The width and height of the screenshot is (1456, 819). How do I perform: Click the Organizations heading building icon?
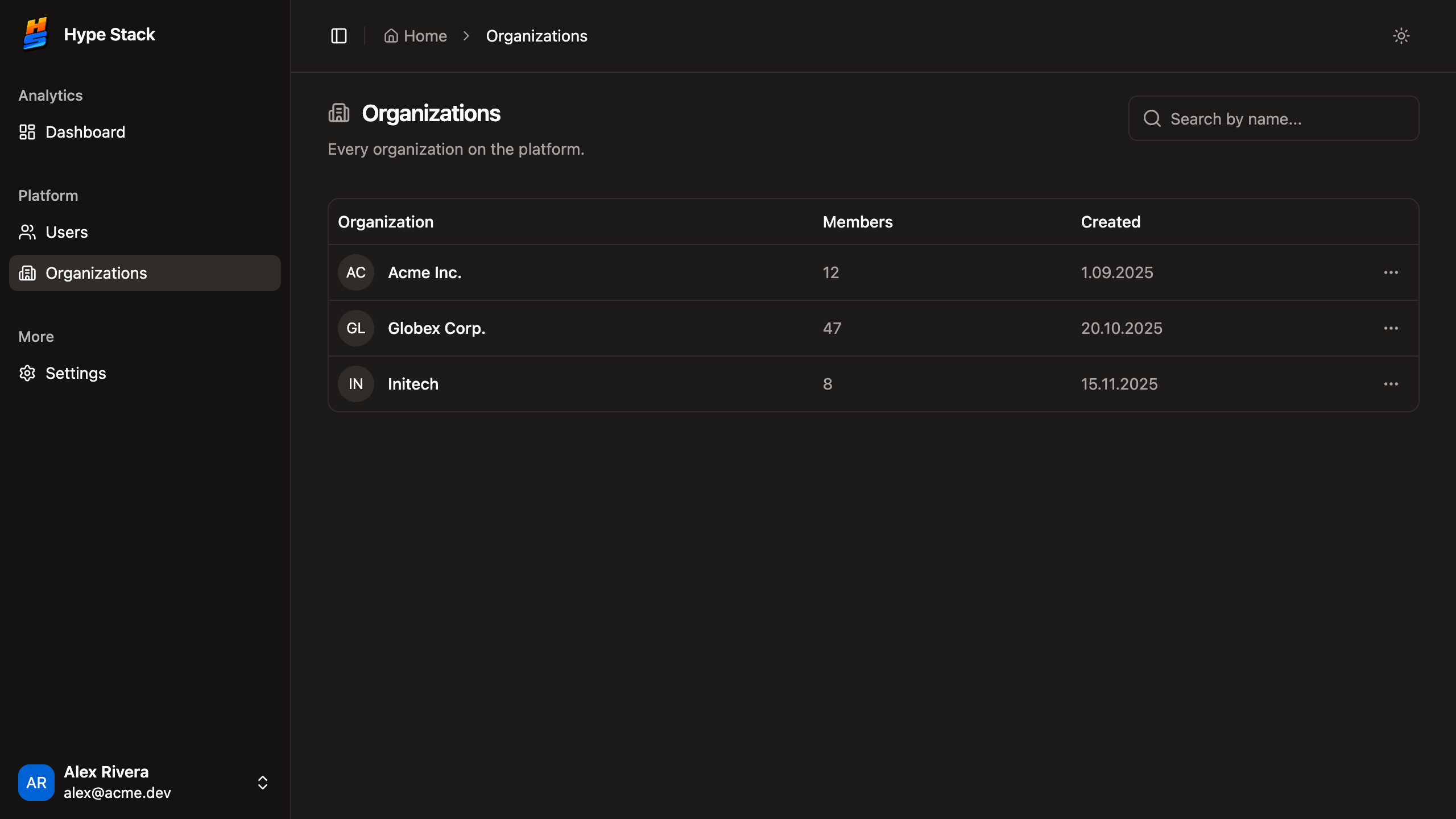point(339,113)
